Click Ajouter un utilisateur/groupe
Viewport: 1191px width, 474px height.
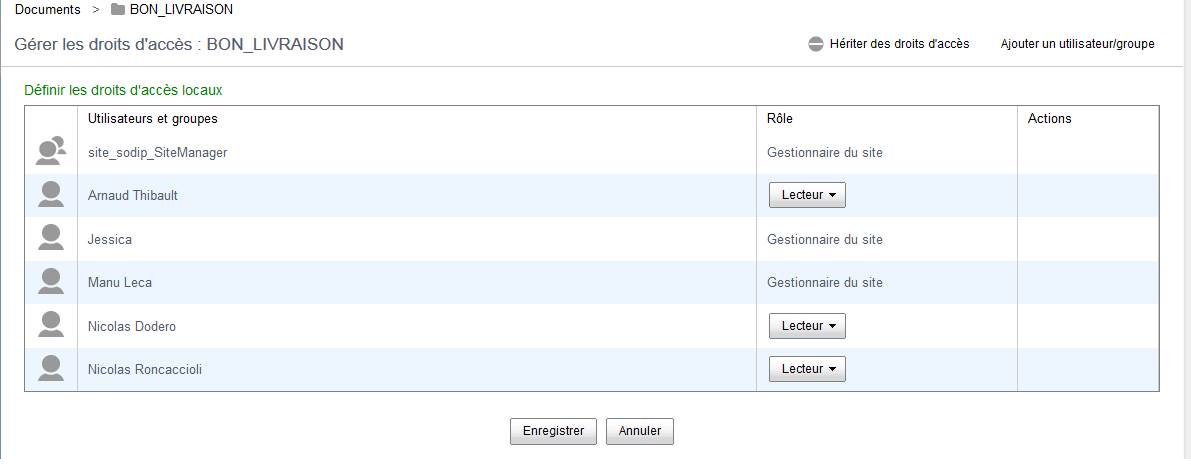point(1077,44)
